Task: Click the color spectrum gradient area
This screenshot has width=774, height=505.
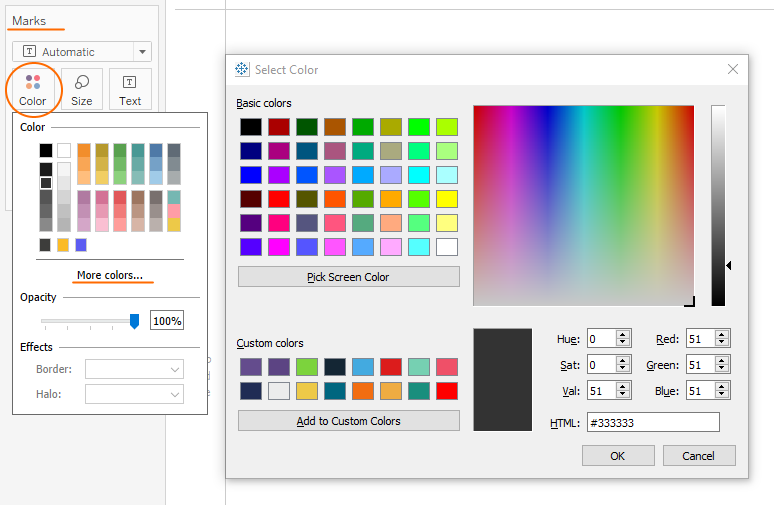Action: pyautogui.click(x=583, y=204)
